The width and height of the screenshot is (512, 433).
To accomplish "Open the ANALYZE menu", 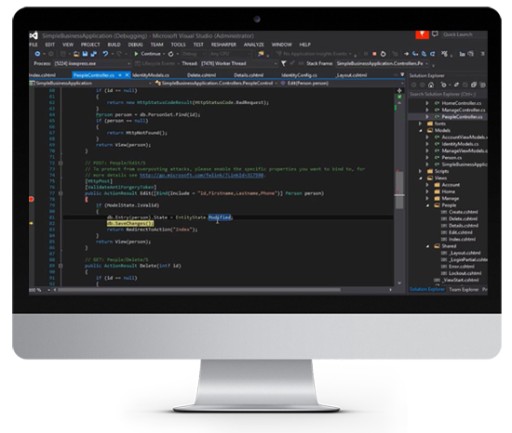I will coord(254,44).
